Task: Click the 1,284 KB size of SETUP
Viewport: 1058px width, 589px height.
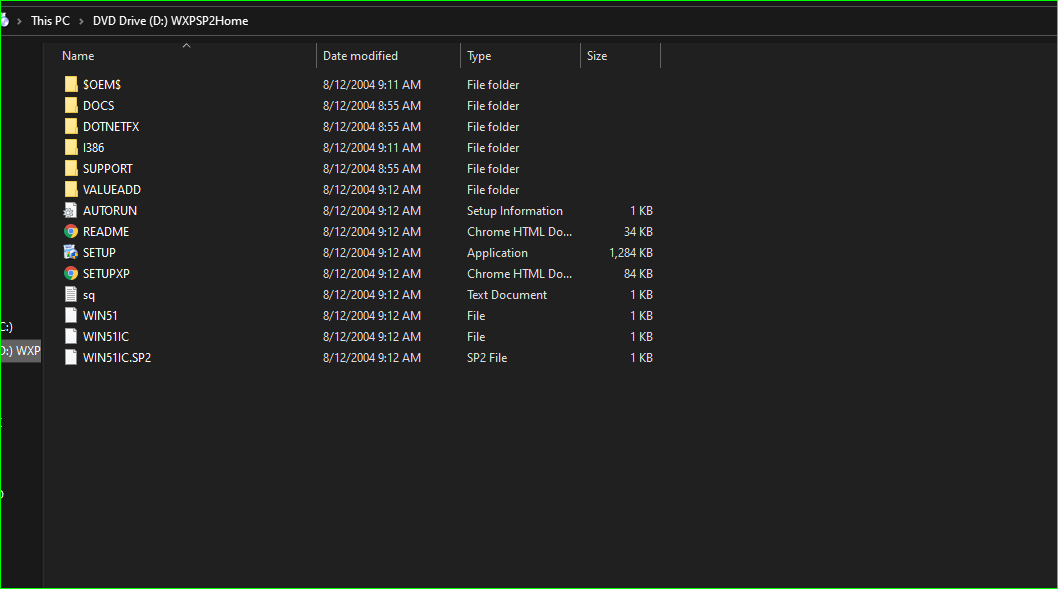Action: coord(631,252)
